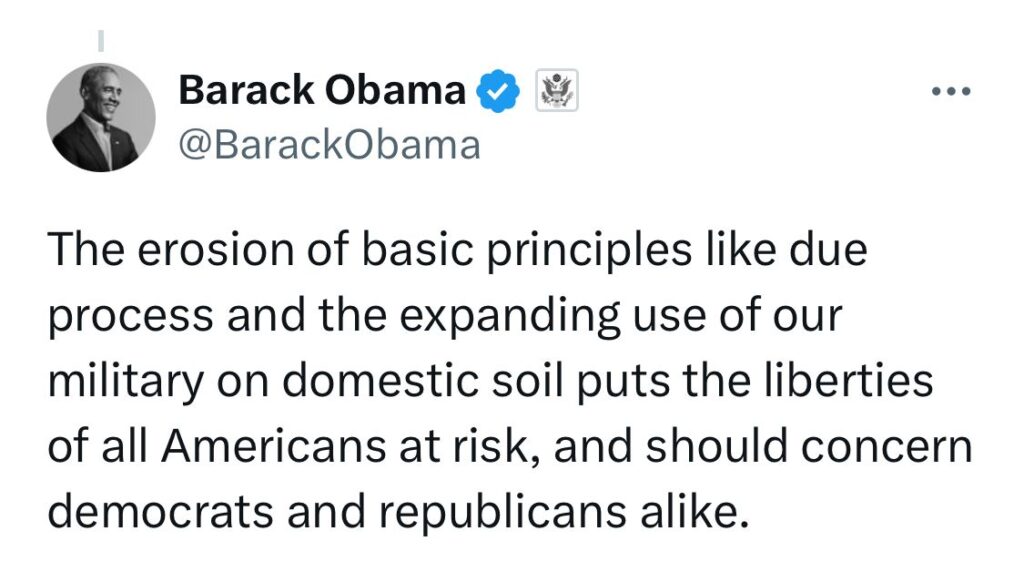
Task: Open the @BarackObama handle link
Action: [x=329, y=146]
